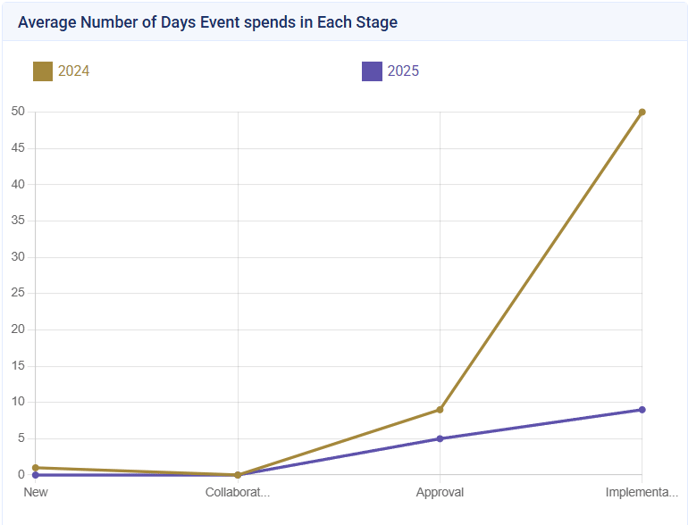
Task: Click the gold 2024 legend color swatch
Action: click(43, 71)
